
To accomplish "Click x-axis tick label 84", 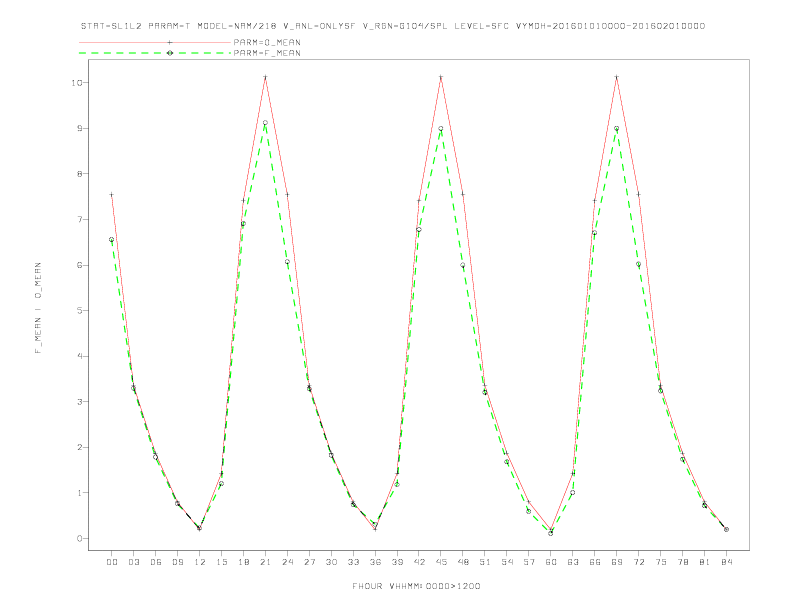I will click(x=726, y=562).
